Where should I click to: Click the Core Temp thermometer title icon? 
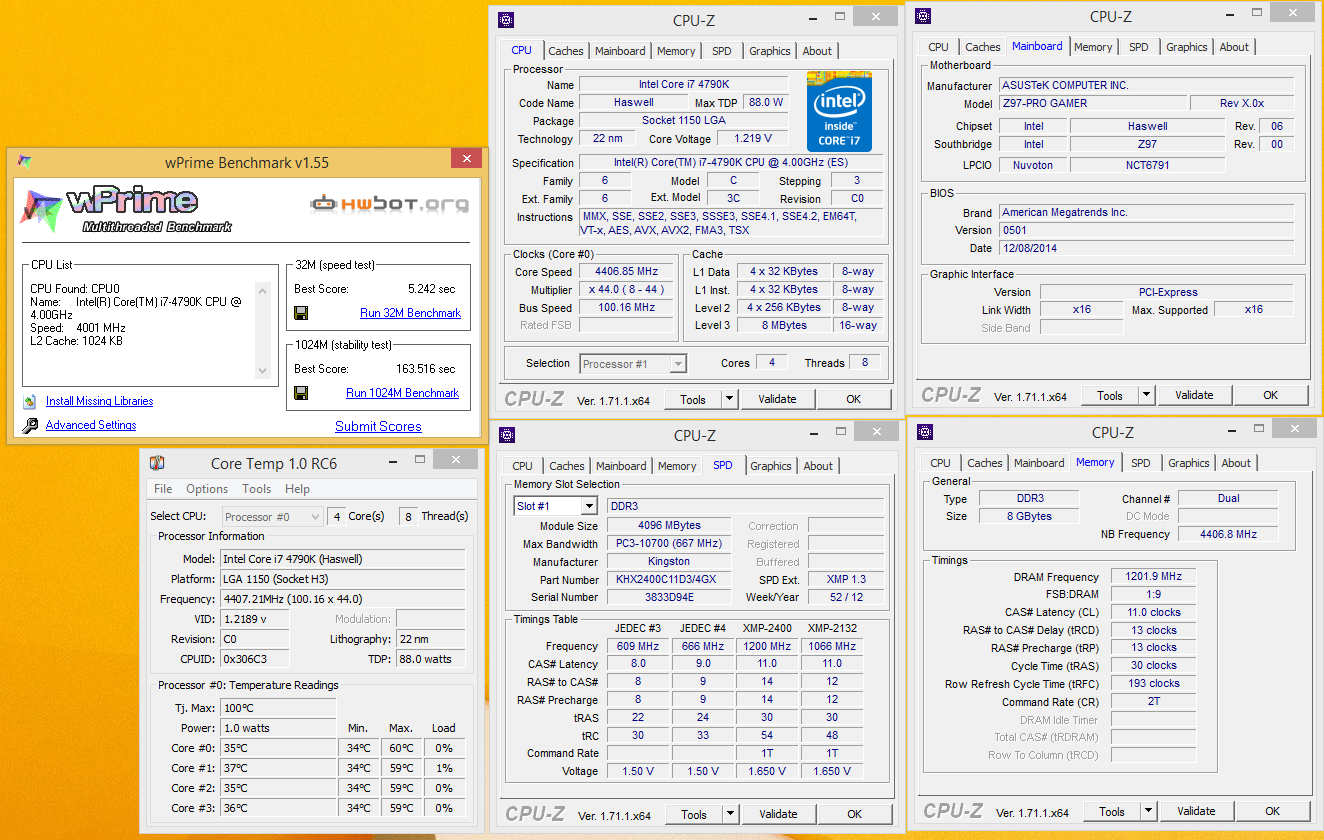(x=157, y=463)
